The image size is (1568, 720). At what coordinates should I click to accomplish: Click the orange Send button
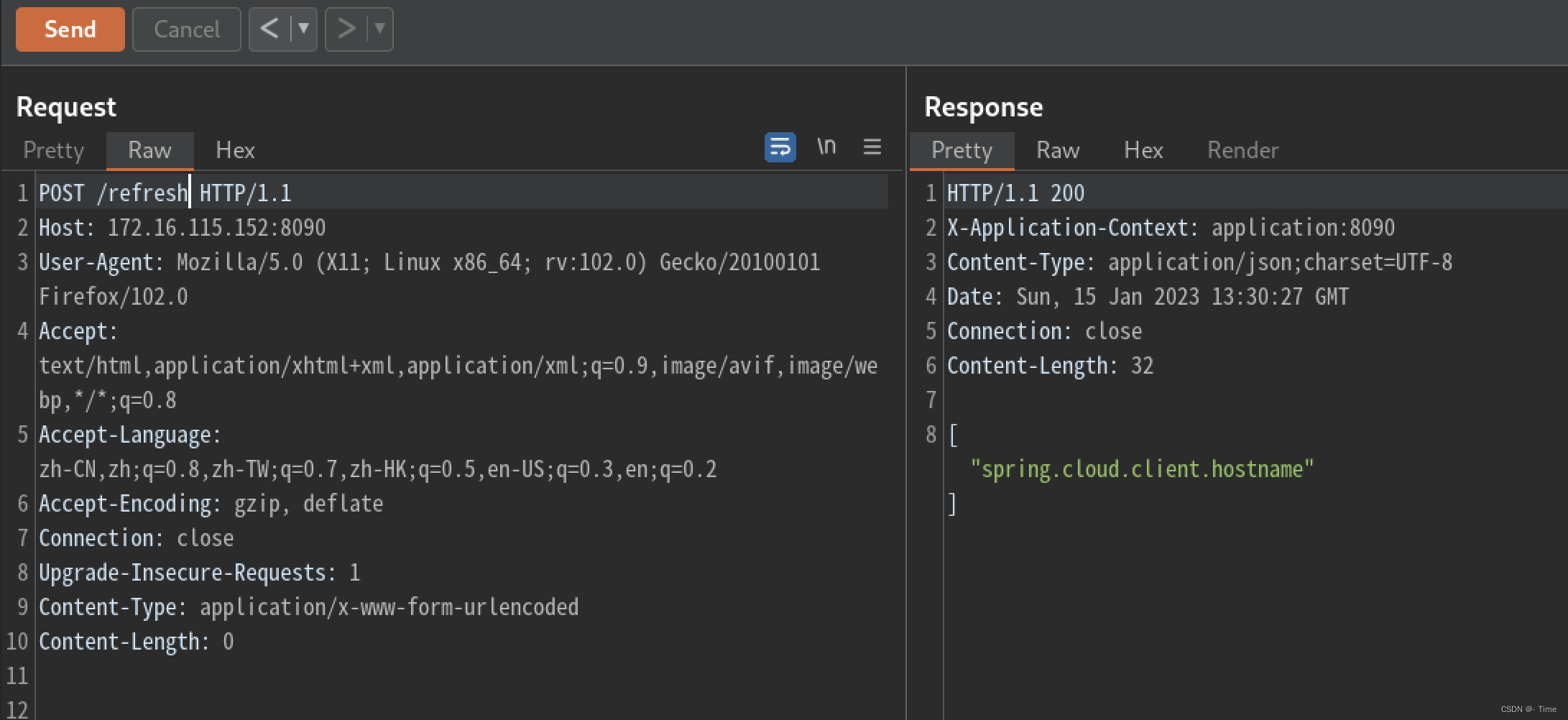click(x=70, y=29)
